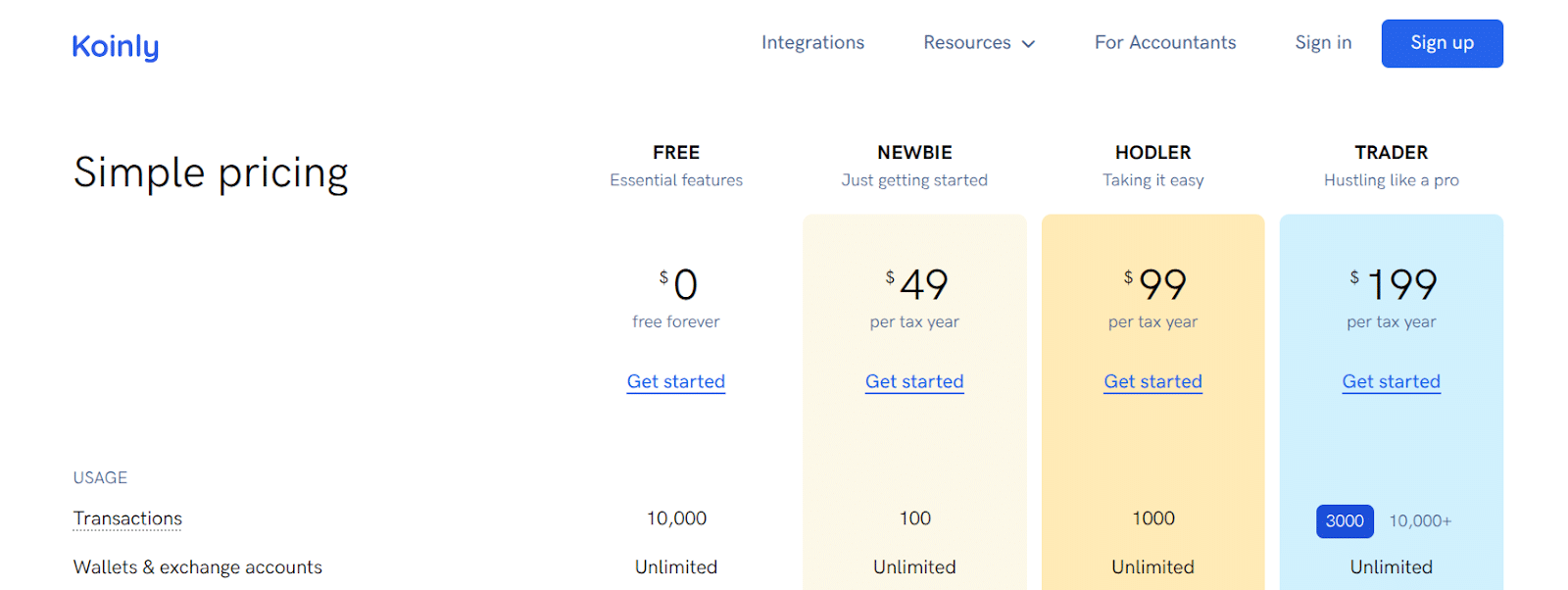Select the NEWBIE plan title
Image resolution: width=1568 pixels, height=590 pixels.
point(914,153)
